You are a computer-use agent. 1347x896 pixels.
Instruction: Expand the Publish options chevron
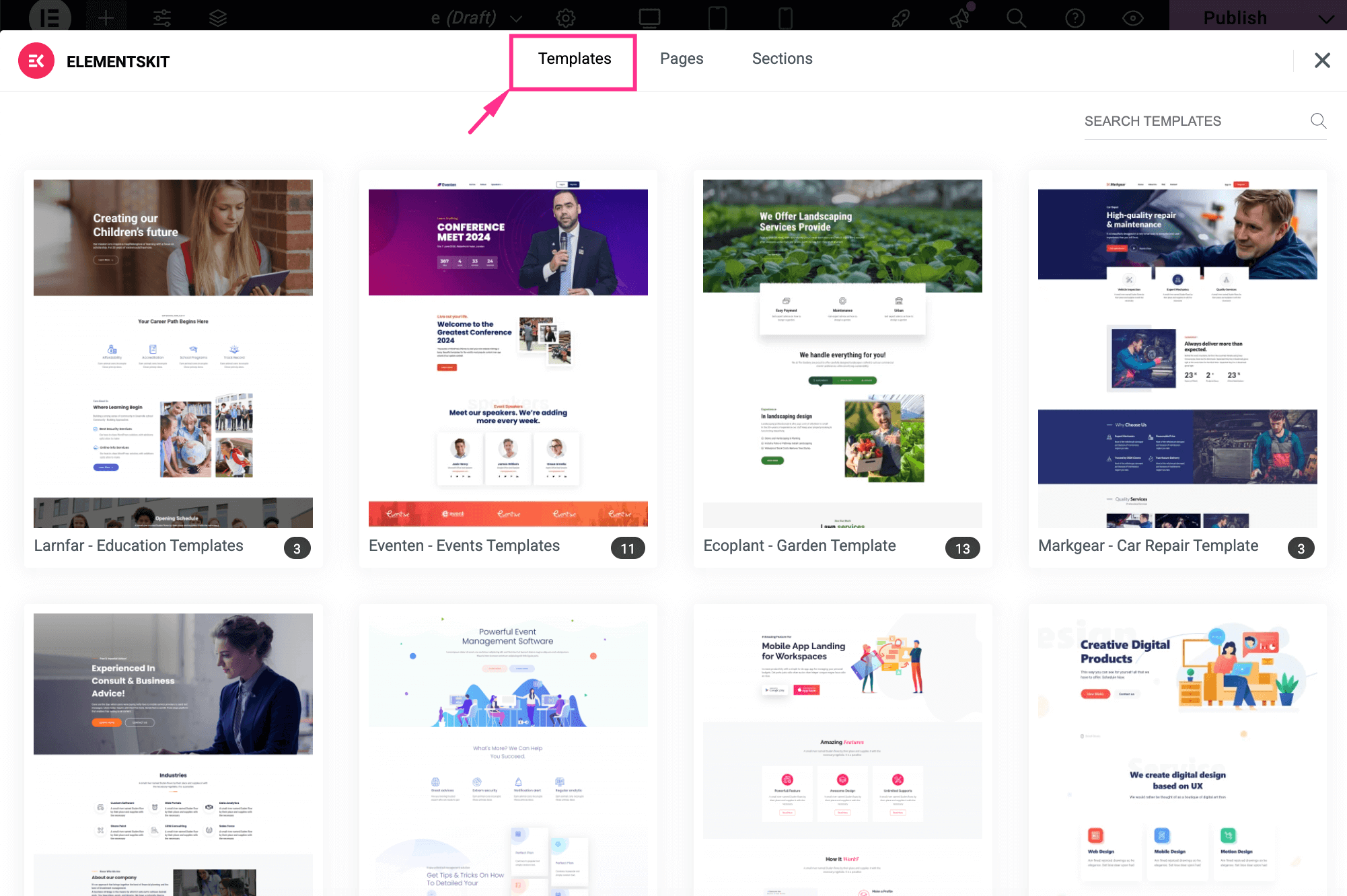click(x=1326, y=18)
